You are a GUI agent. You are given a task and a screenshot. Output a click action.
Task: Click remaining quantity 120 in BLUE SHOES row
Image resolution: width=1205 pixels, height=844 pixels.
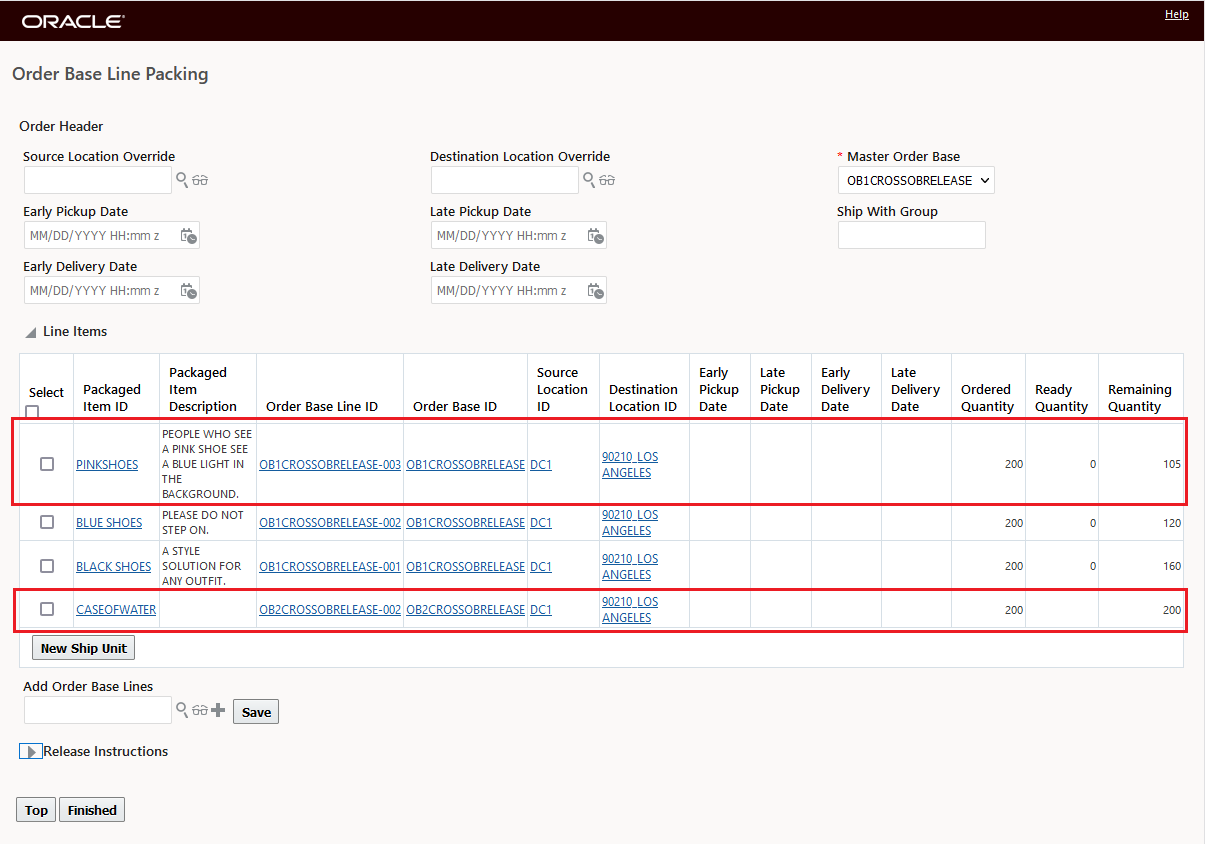pyautogui.click(x=1172, y=522)
